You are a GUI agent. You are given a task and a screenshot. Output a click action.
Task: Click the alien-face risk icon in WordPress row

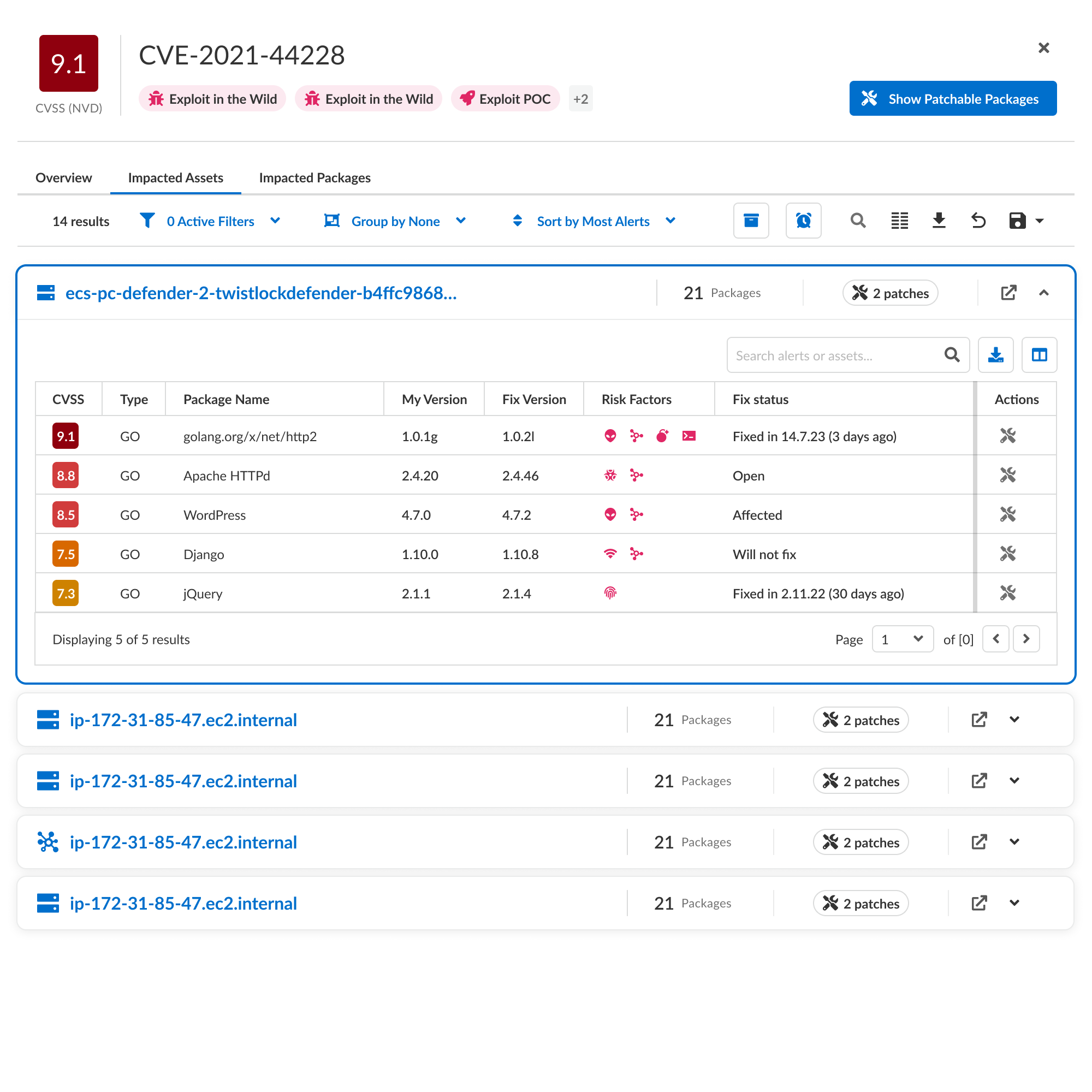click(x=610, y=514)
